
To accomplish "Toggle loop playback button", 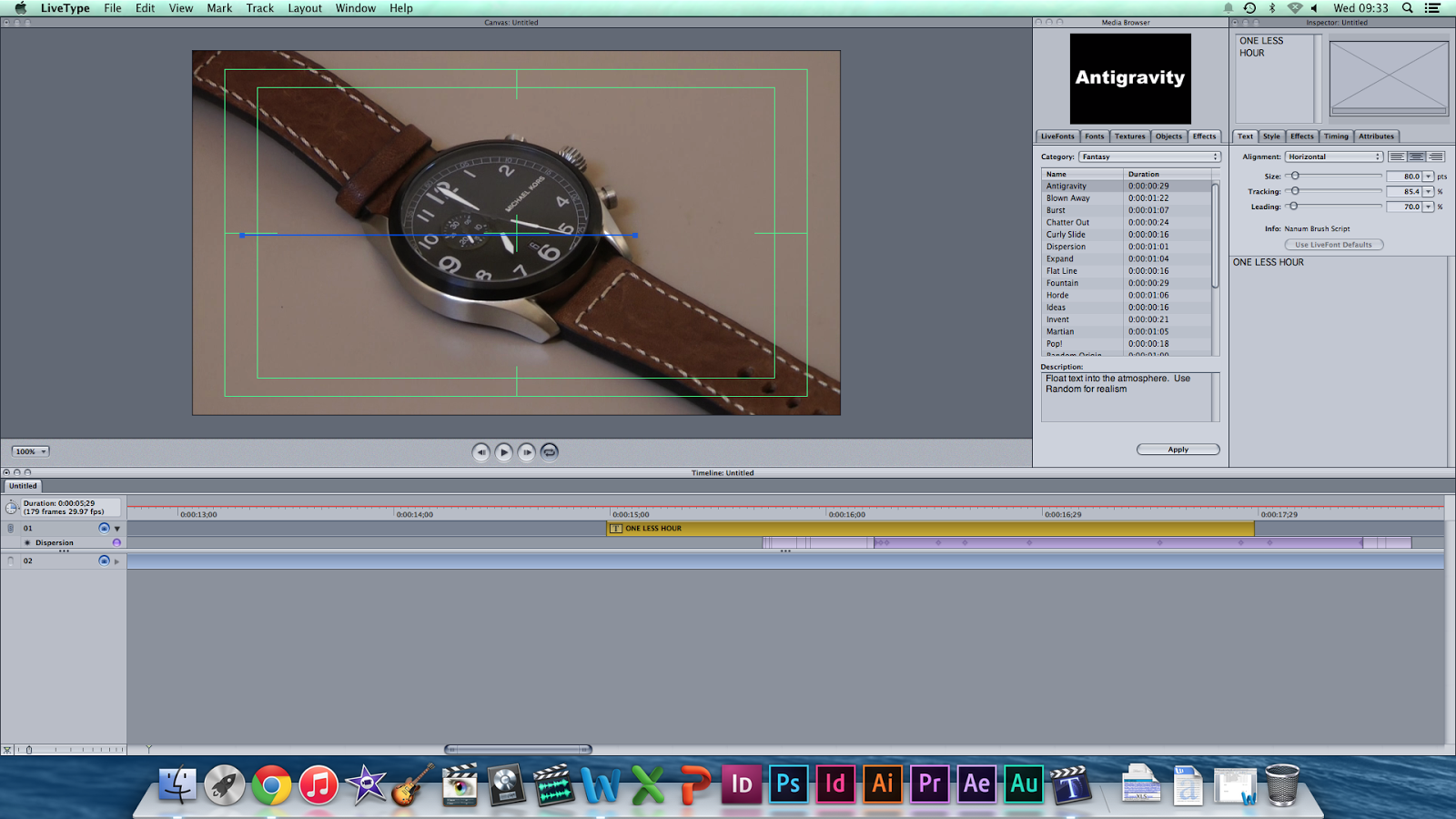I will coord(550,452).
